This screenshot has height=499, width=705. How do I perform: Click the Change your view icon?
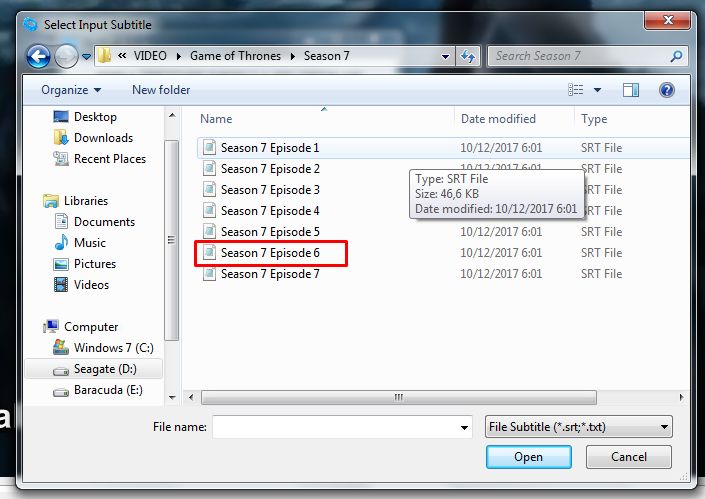pos(576,90)
